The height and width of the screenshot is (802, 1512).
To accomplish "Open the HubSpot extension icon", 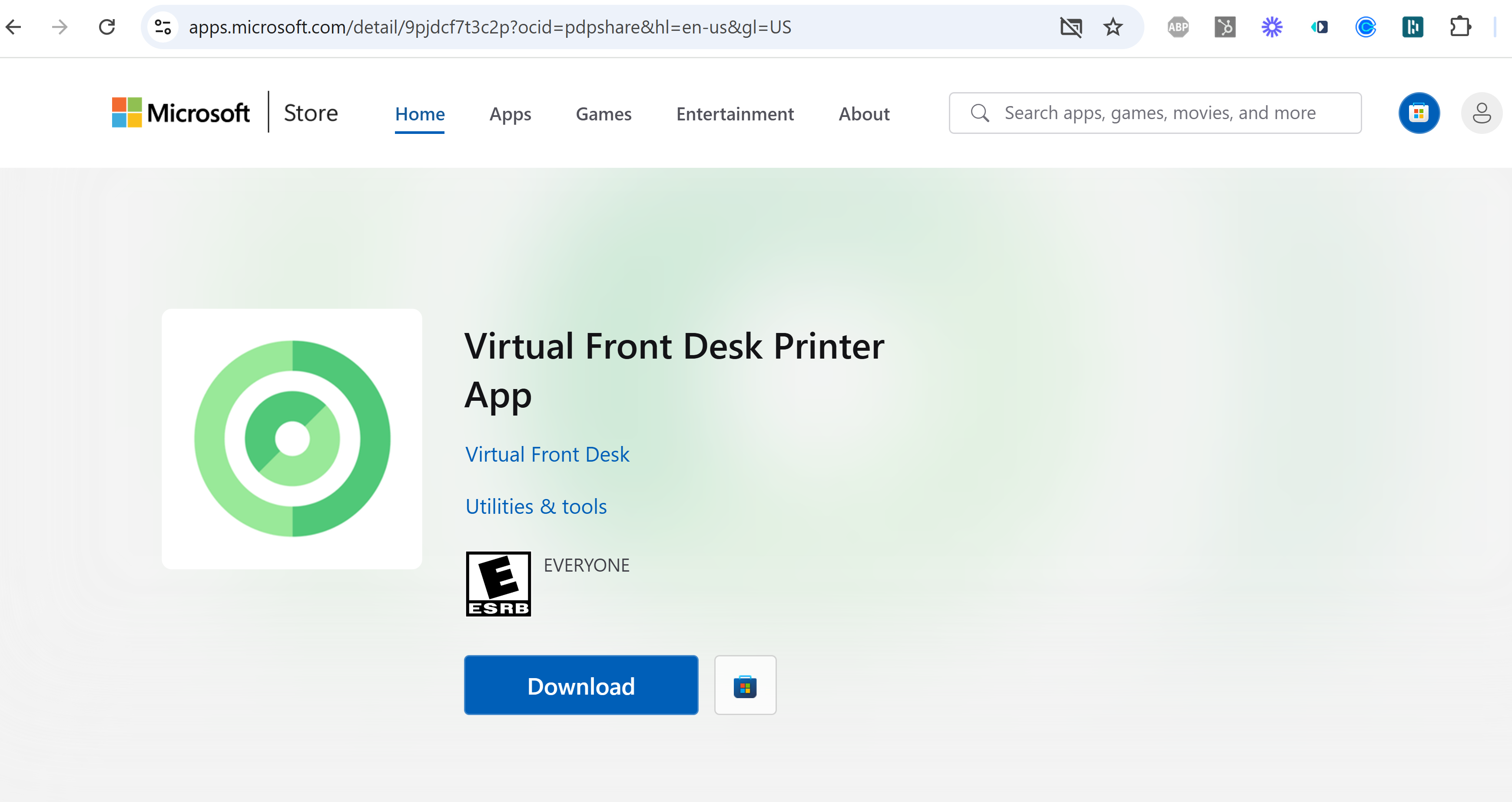I will pyautogui.click(x=1225, y=27).
